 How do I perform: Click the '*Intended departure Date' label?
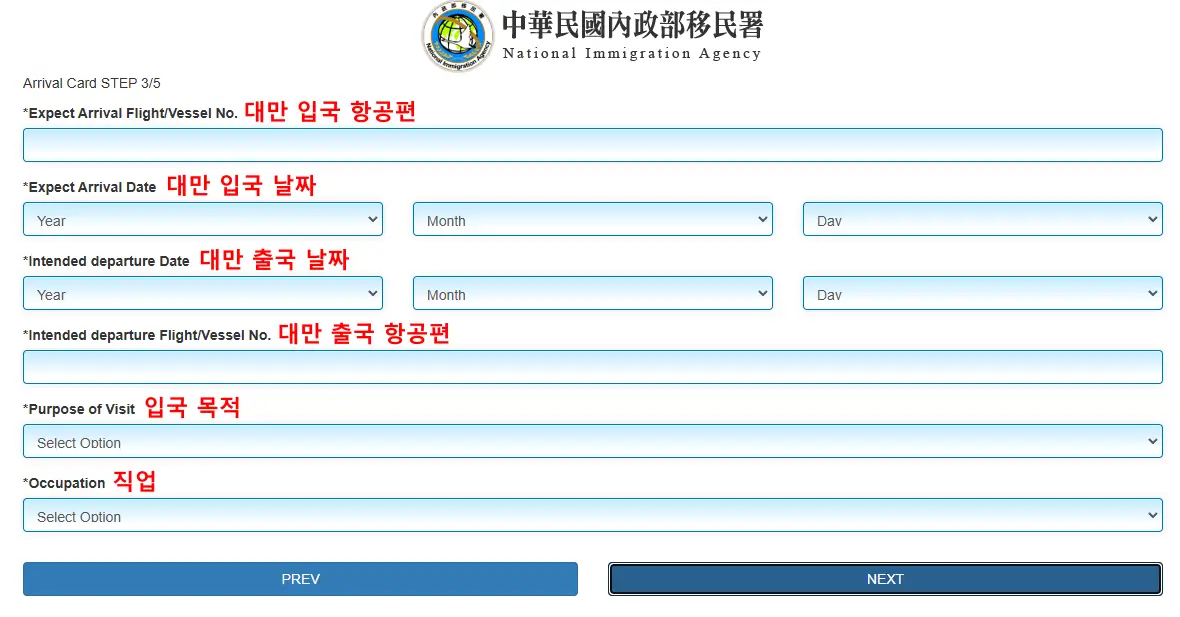coord(106,261)
